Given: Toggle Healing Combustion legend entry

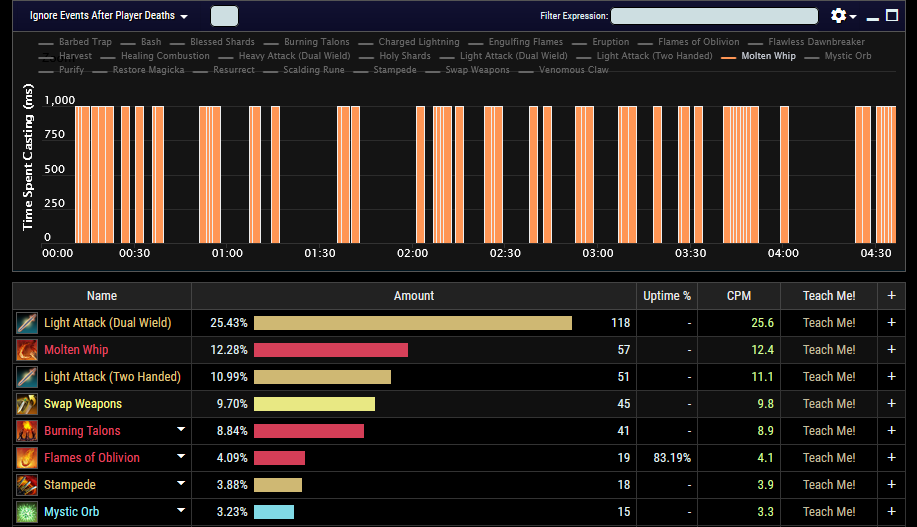Looking at the screenshot, I should [155, 56].
